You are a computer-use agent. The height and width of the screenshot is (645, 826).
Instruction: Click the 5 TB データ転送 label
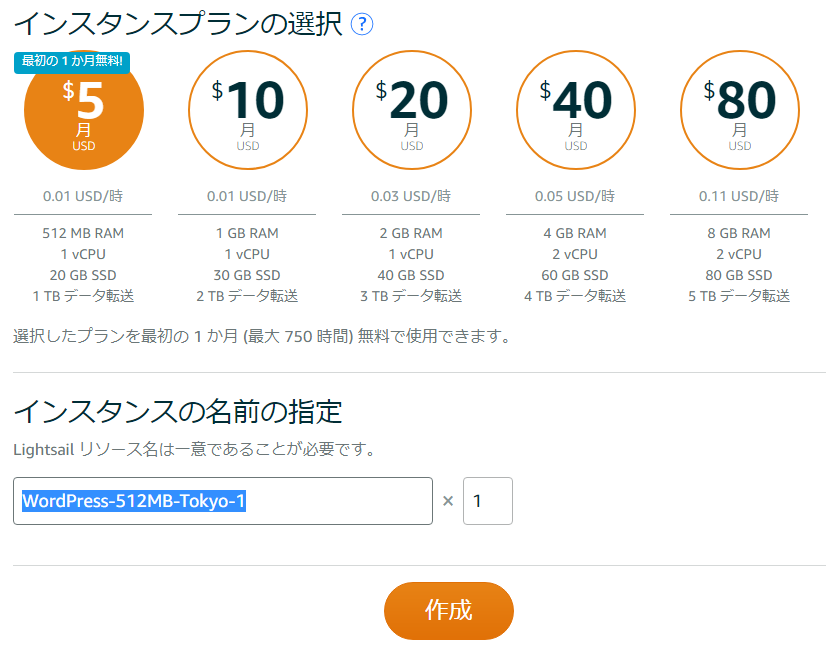739,296
